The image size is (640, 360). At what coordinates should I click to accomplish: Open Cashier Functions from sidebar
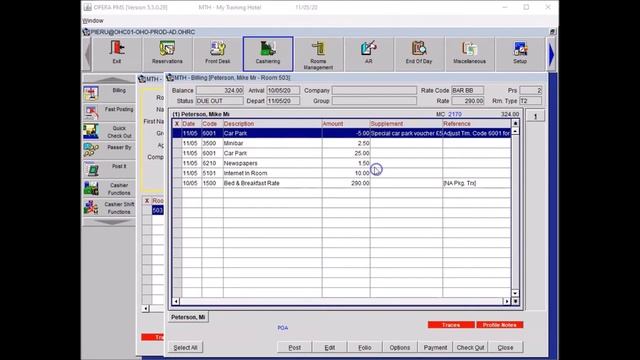pos(109,188)
